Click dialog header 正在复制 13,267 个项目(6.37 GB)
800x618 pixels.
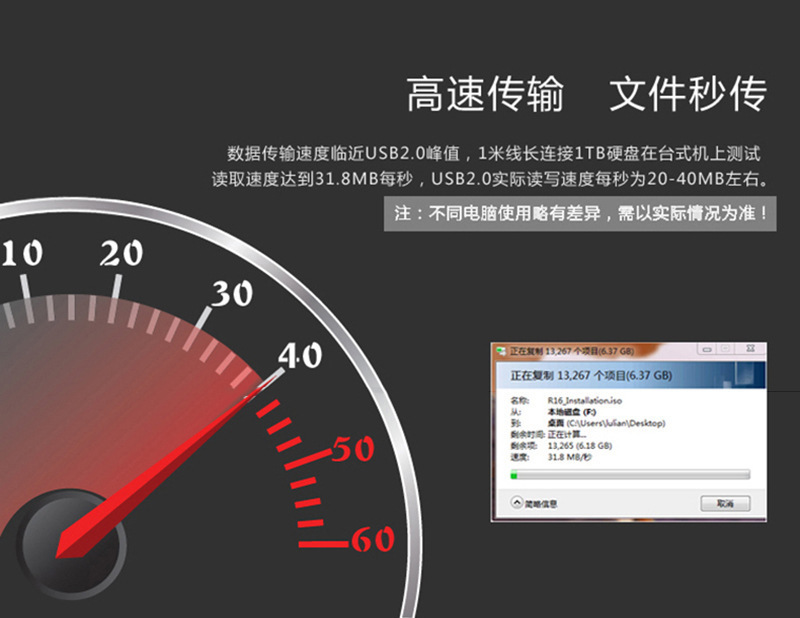(x=591, y=376)
